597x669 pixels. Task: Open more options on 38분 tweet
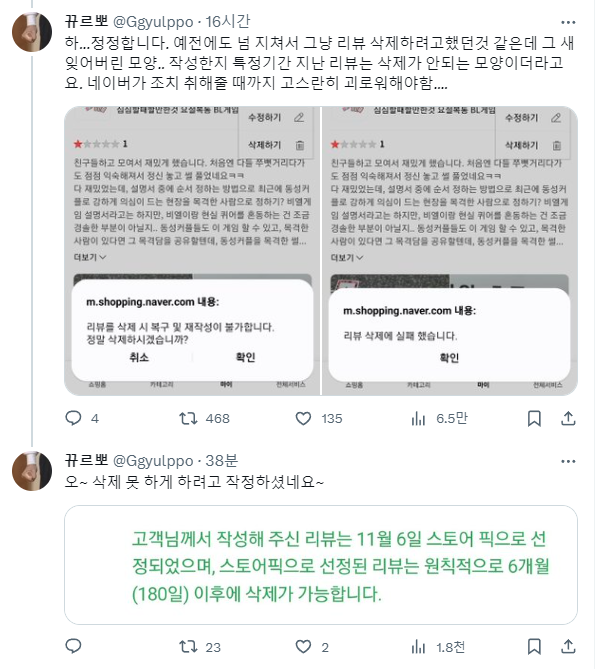568,462
